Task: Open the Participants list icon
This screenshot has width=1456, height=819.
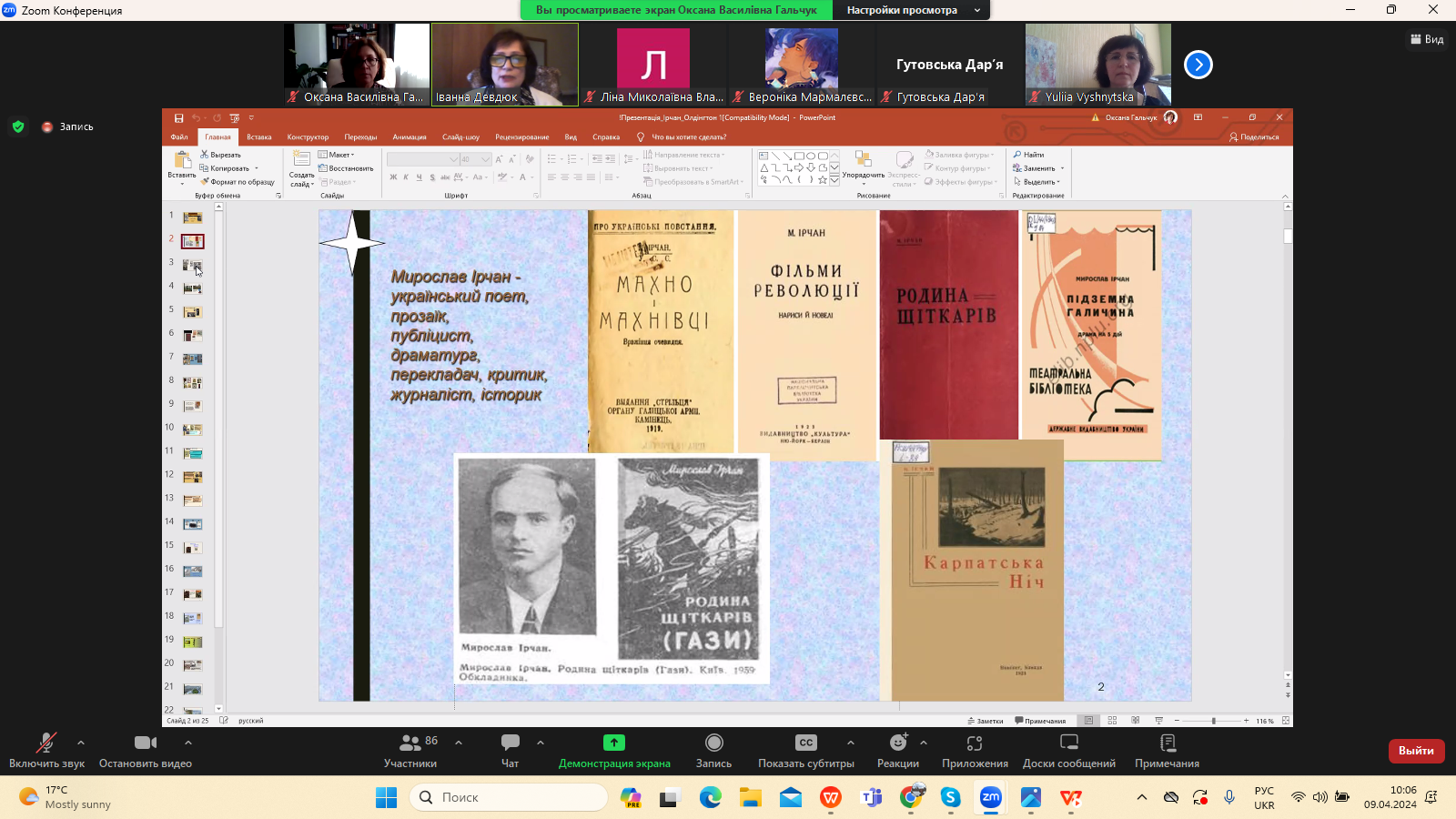Action: (x=410, y=743)
